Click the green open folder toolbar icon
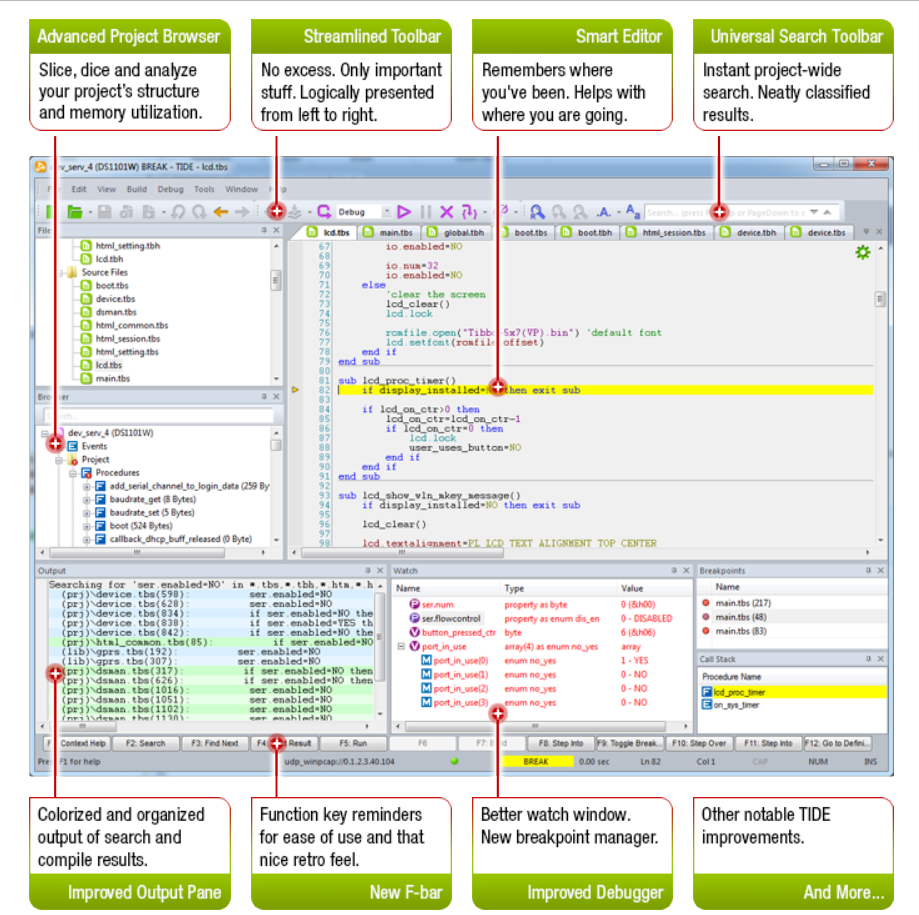Viewport: 919px width, 915px height. [x=75, y=212]
